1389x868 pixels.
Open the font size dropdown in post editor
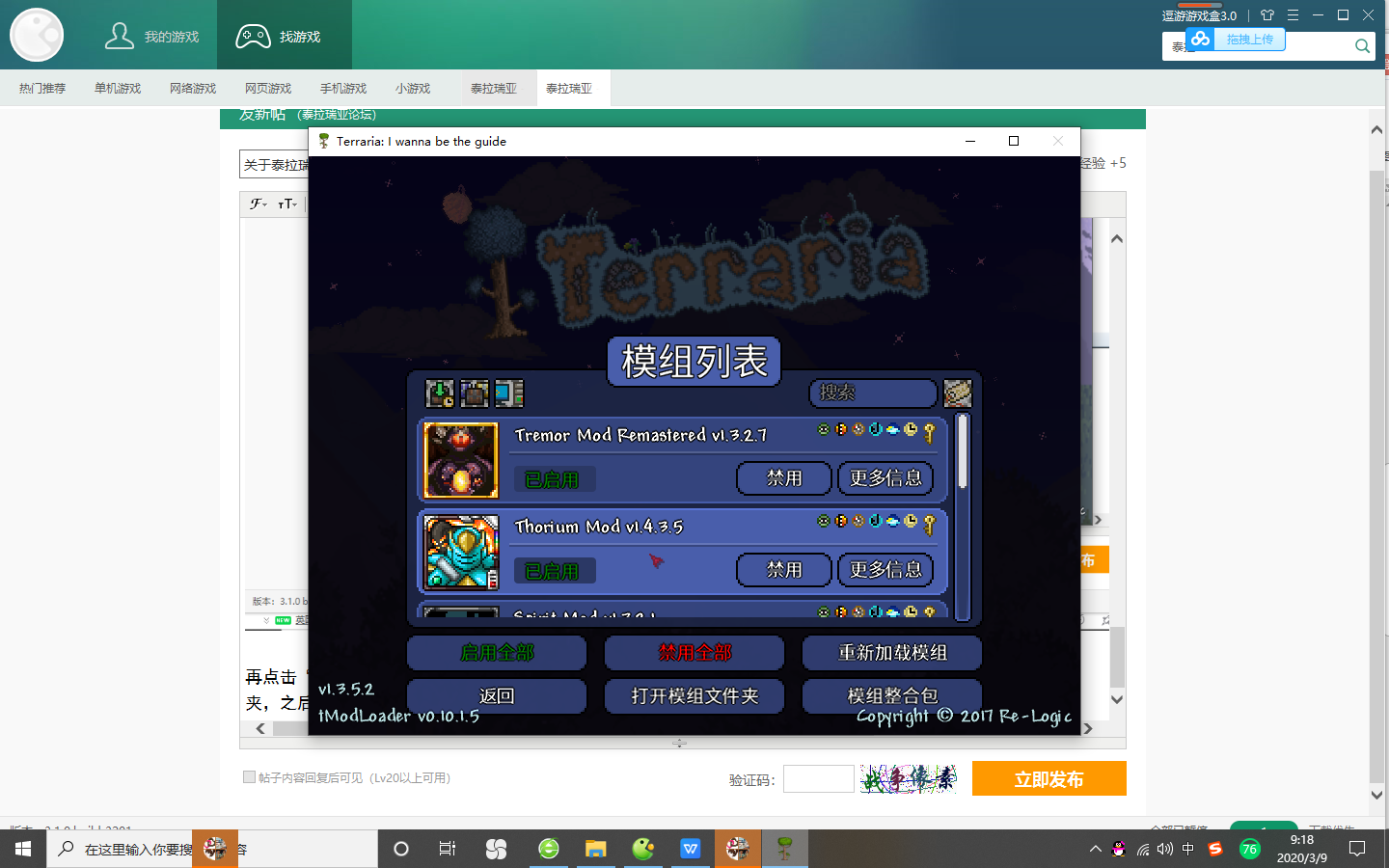pyautogui.click(x=287, y=203)
